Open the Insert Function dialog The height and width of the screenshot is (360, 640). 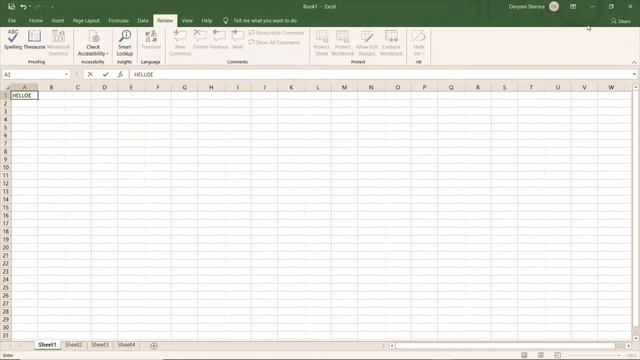click(x=120, y=74)
